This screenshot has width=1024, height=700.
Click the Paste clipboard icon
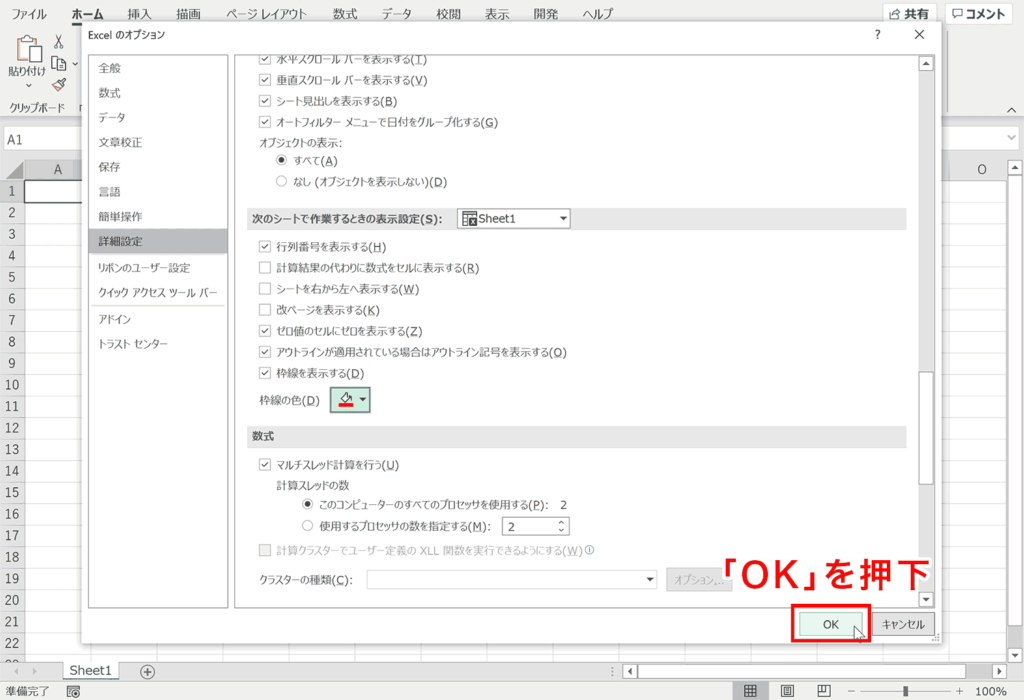pos(28,49)
